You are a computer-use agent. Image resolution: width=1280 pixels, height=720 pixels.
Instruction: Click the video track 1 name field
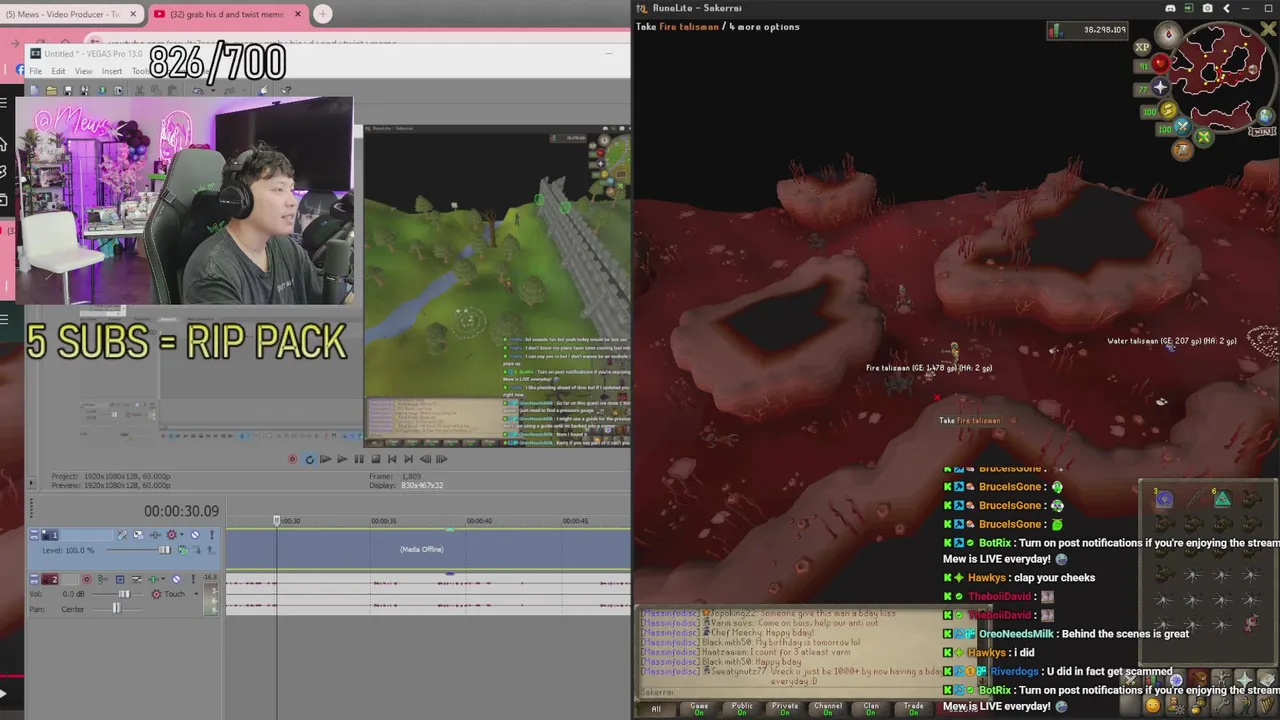(x=87, y=535)
